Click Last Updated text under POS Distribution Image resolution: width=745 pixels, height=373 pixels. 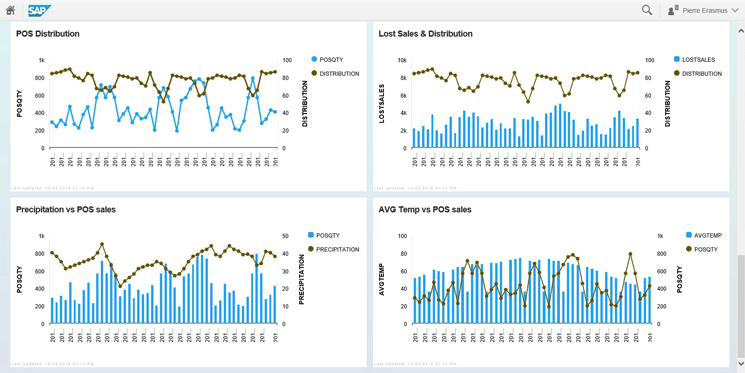point(53,188)
